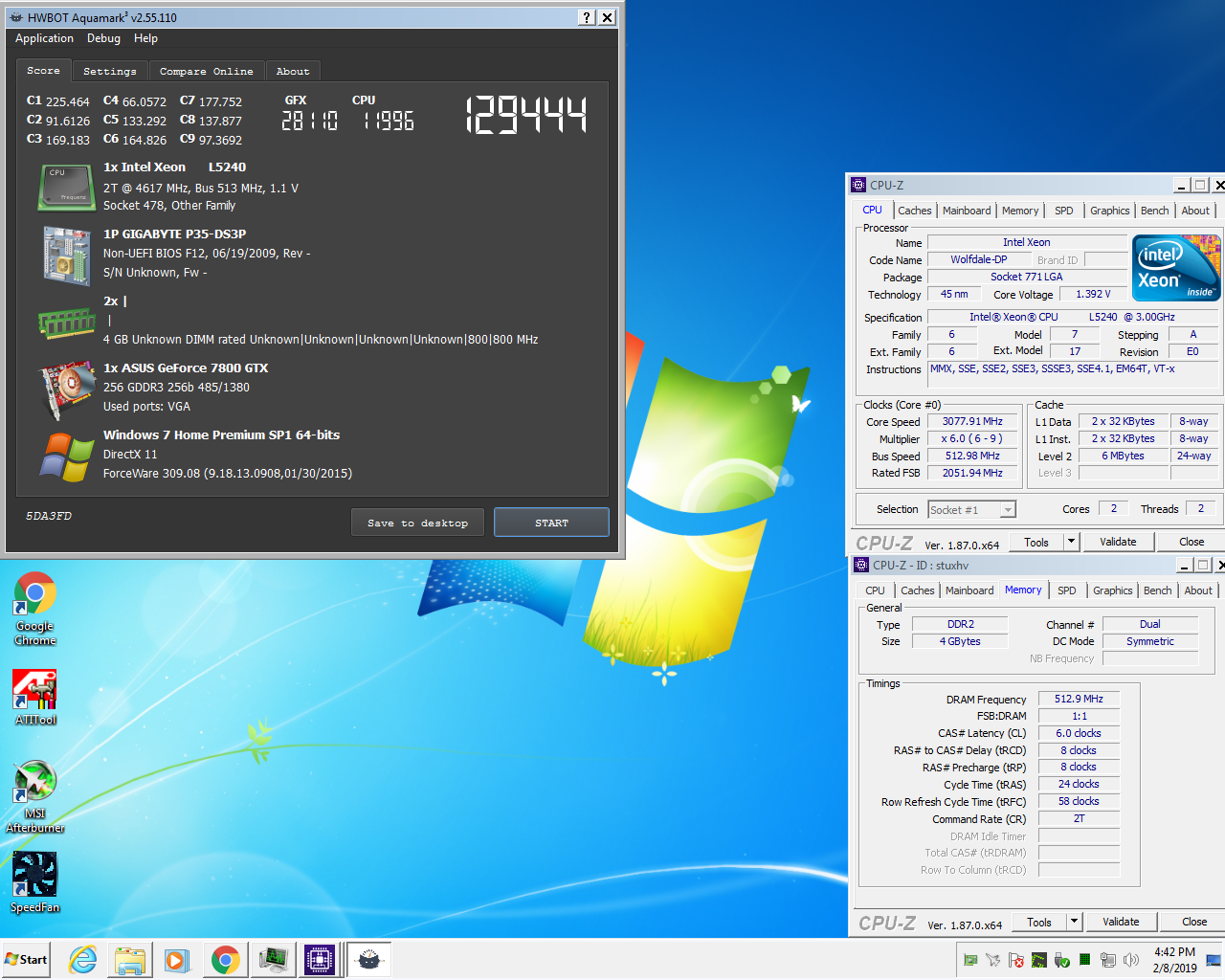
Task: Click the Windows flag logo in Aquamark
Action: pos(66,457)
